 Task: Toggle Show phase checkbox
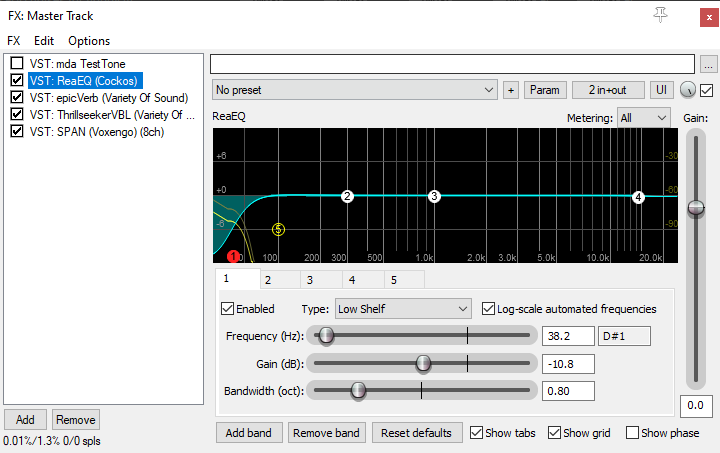click(x=632, y=433)
